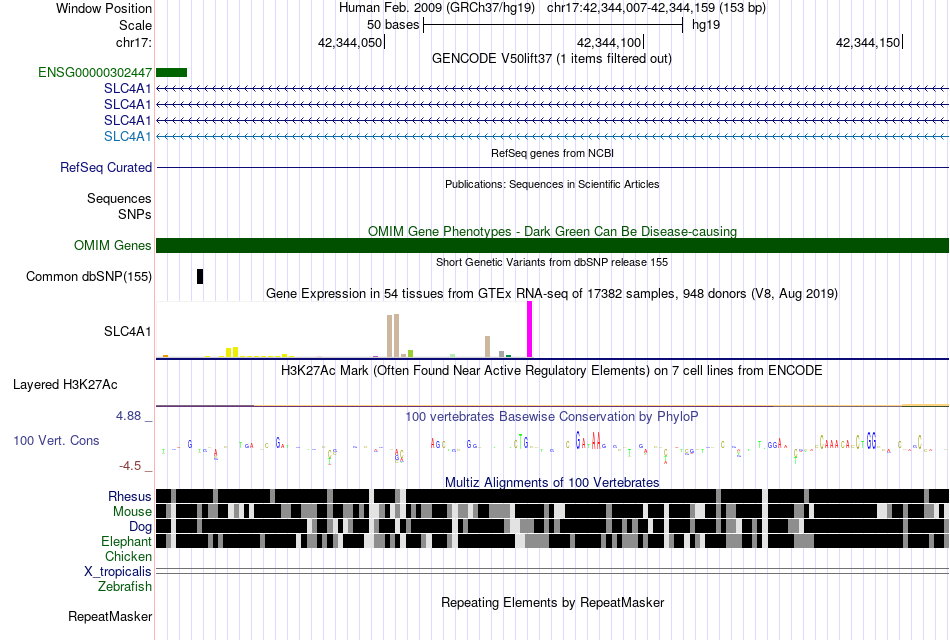Click the Rhesus alignment track row
This screenshot has width=950, height=640.
[553, 496]
